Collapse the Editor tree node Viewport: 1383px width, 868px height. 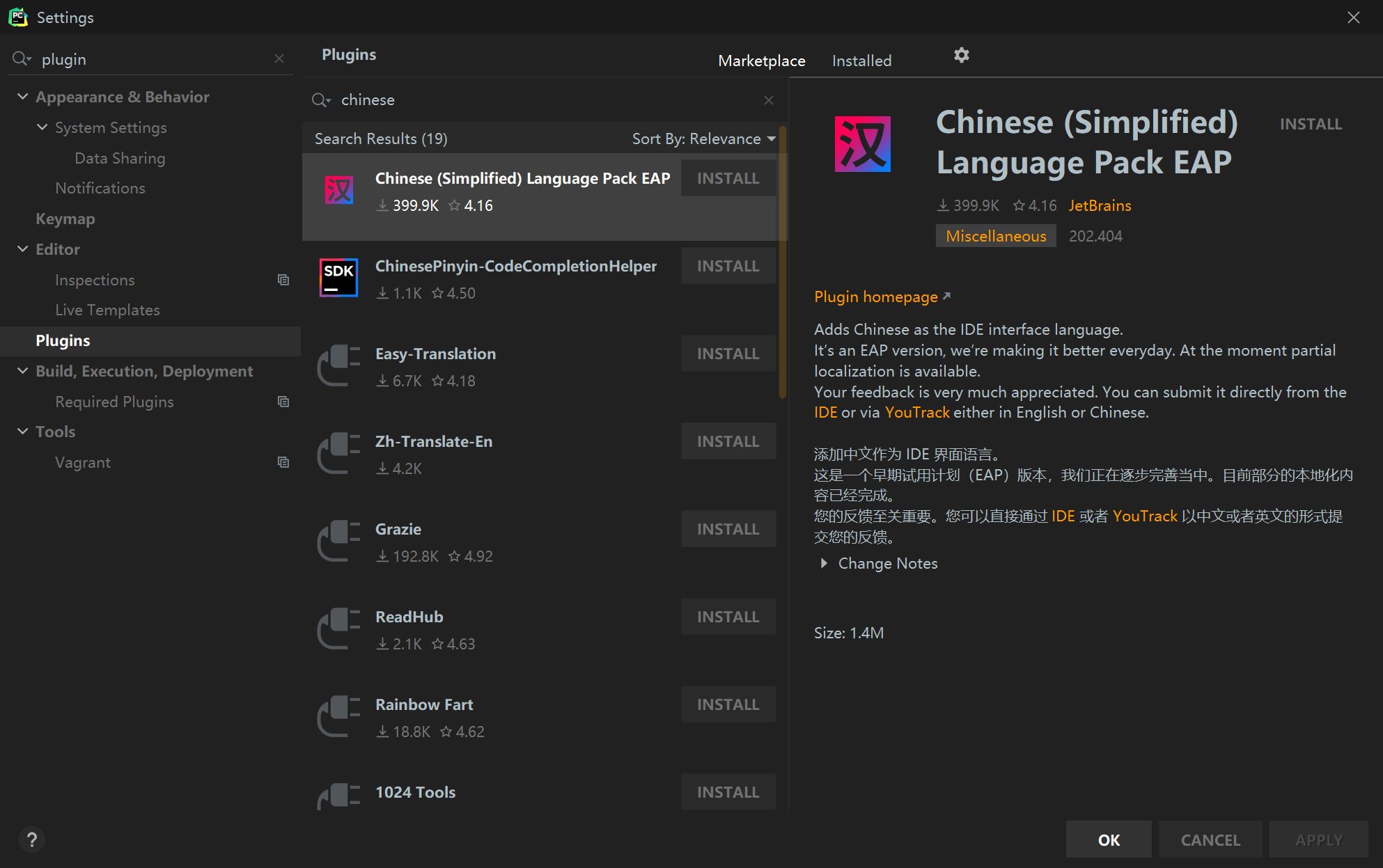pyautogui.click(x=23, y=249)
